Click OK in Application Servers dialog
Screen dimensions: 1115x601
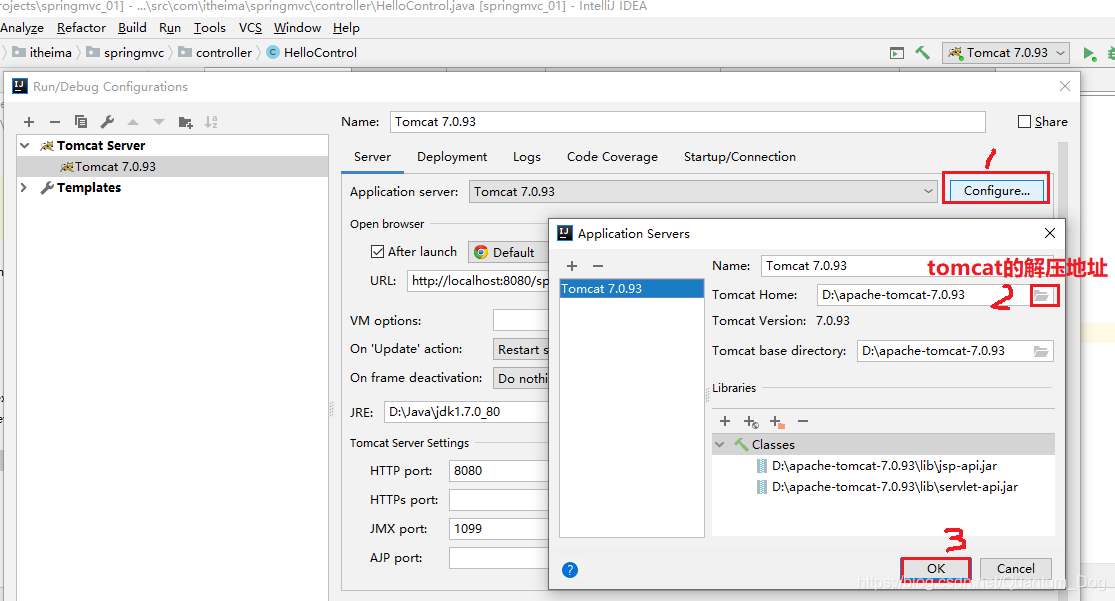point(936,568)
